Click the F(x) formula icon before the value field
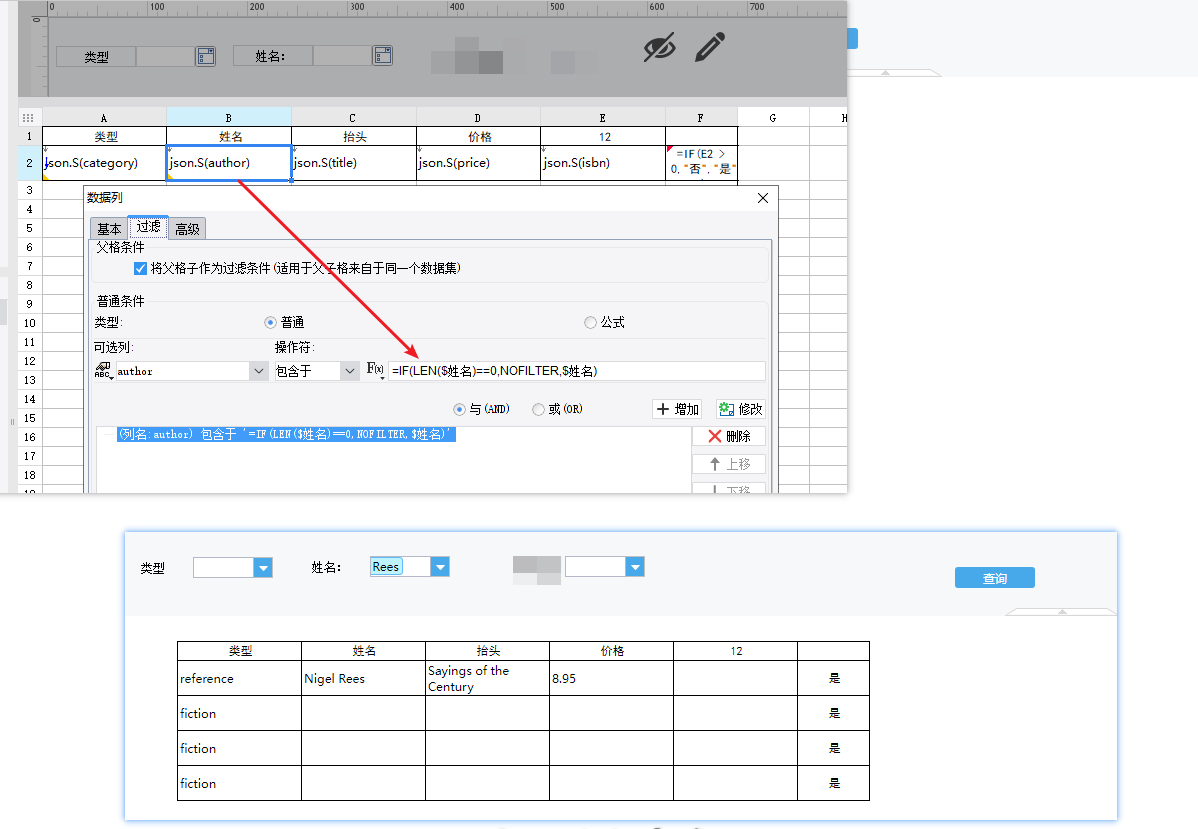 (x=376, y=371)
